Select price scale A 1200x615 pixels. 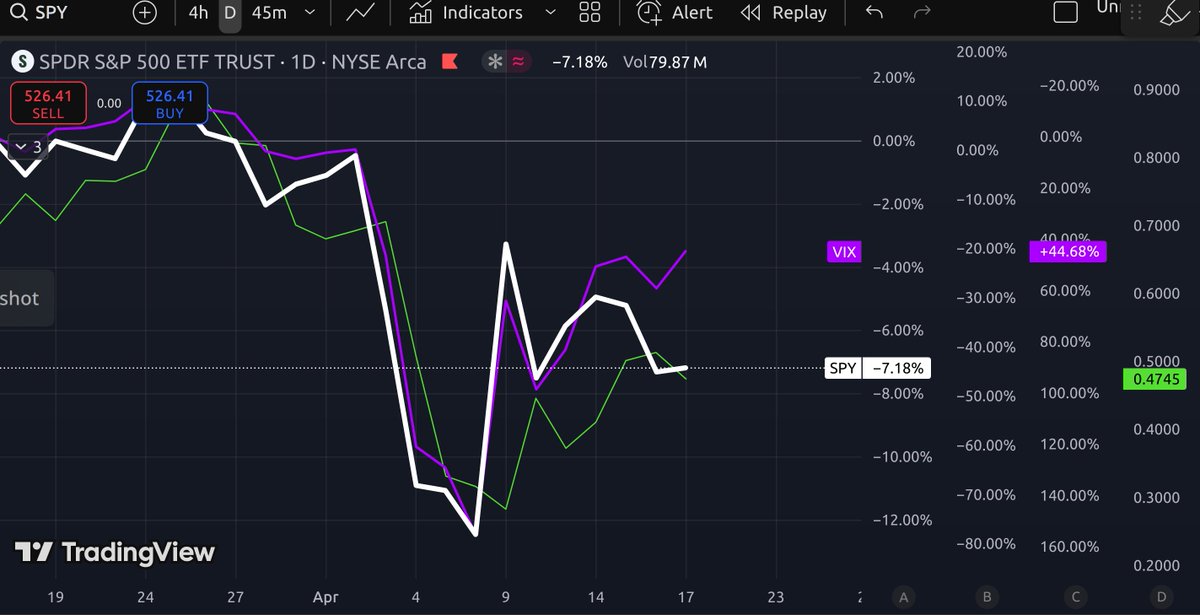point(904,598)
